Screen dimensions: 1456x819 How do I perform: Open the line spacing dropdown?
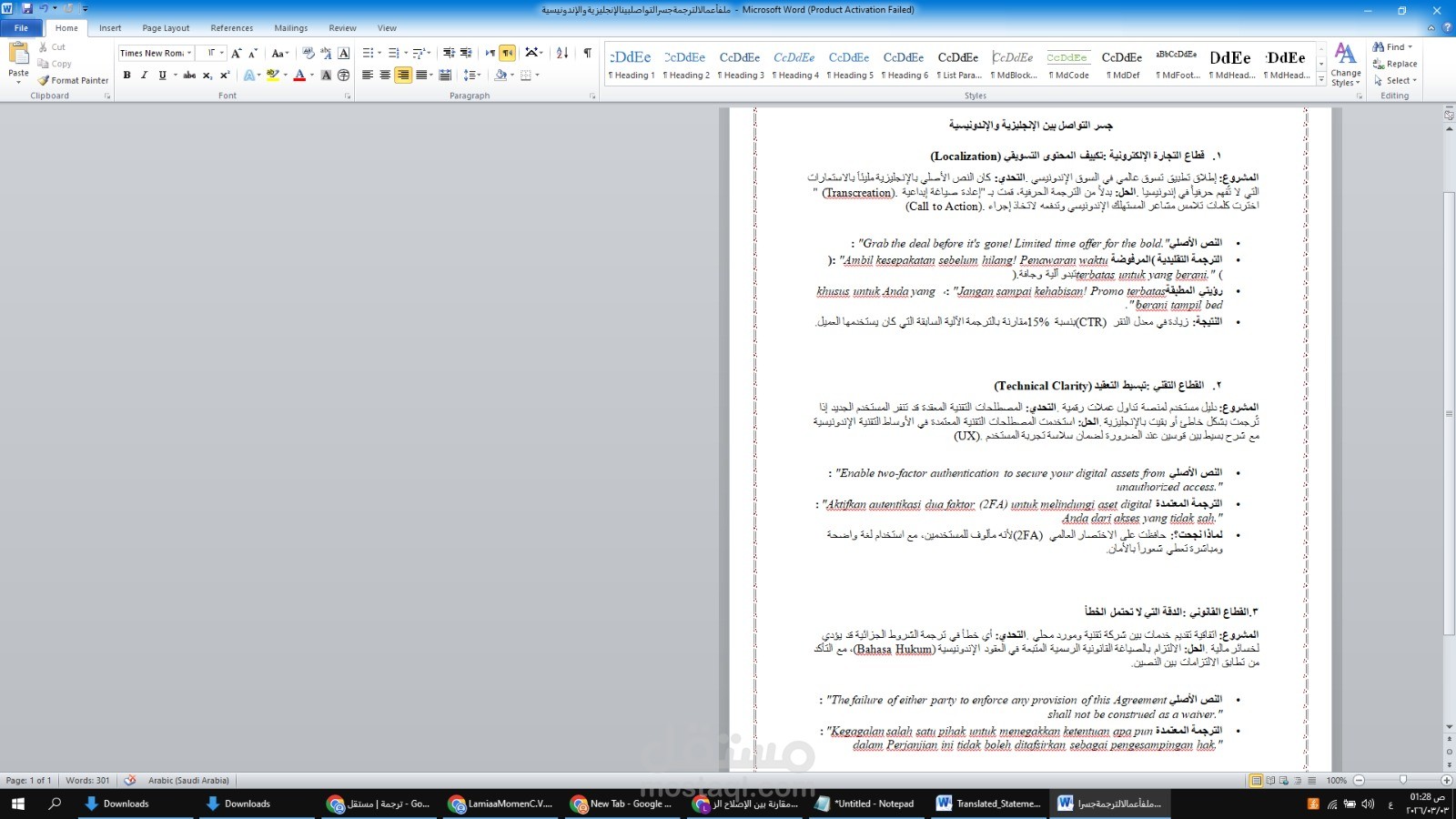[x=471, y=76]
